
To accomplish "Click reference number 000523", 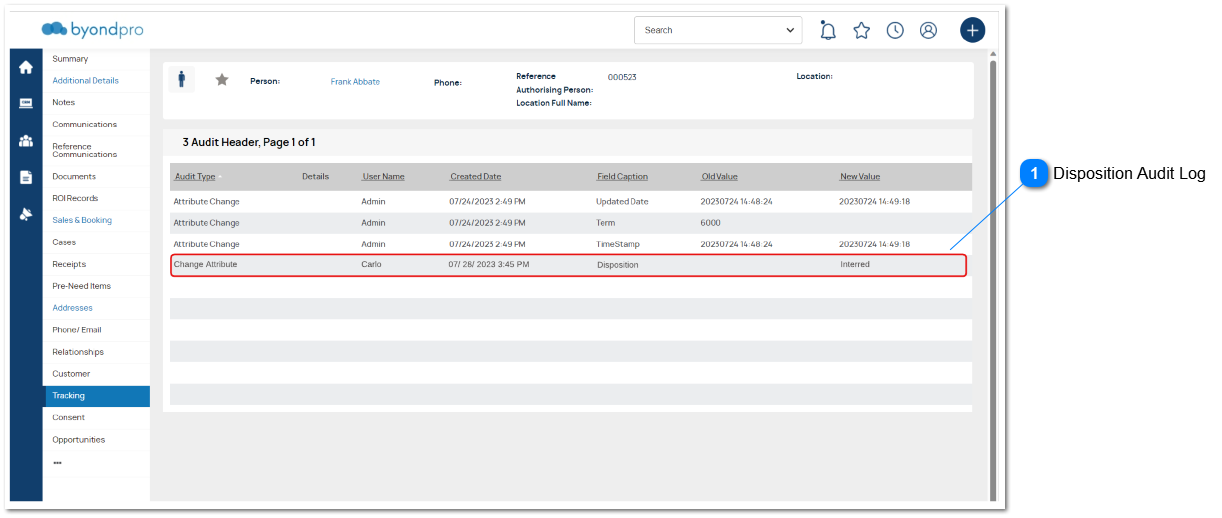I will coord(622,77).
